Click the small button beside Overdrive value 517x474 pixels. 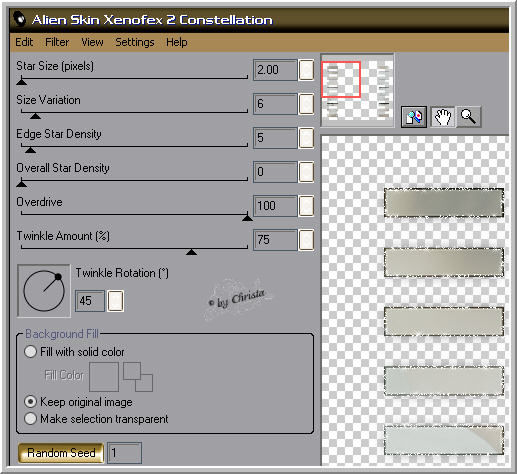click(306, 206)
